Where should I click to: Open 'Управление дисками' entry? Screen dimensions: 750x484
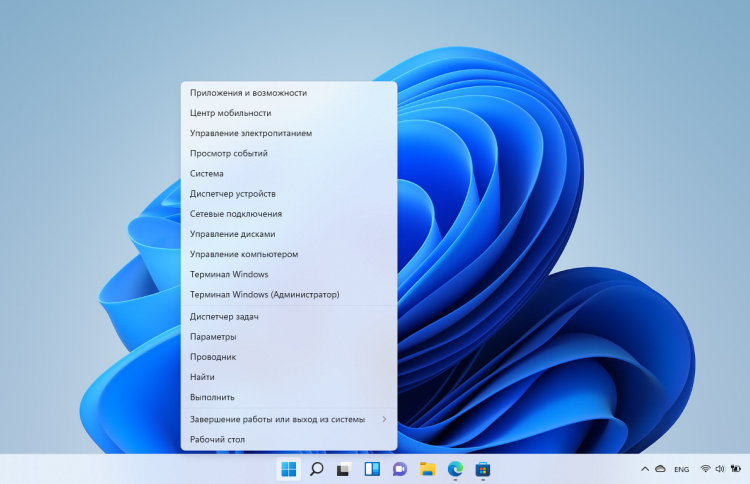click(x=232, y=234)
